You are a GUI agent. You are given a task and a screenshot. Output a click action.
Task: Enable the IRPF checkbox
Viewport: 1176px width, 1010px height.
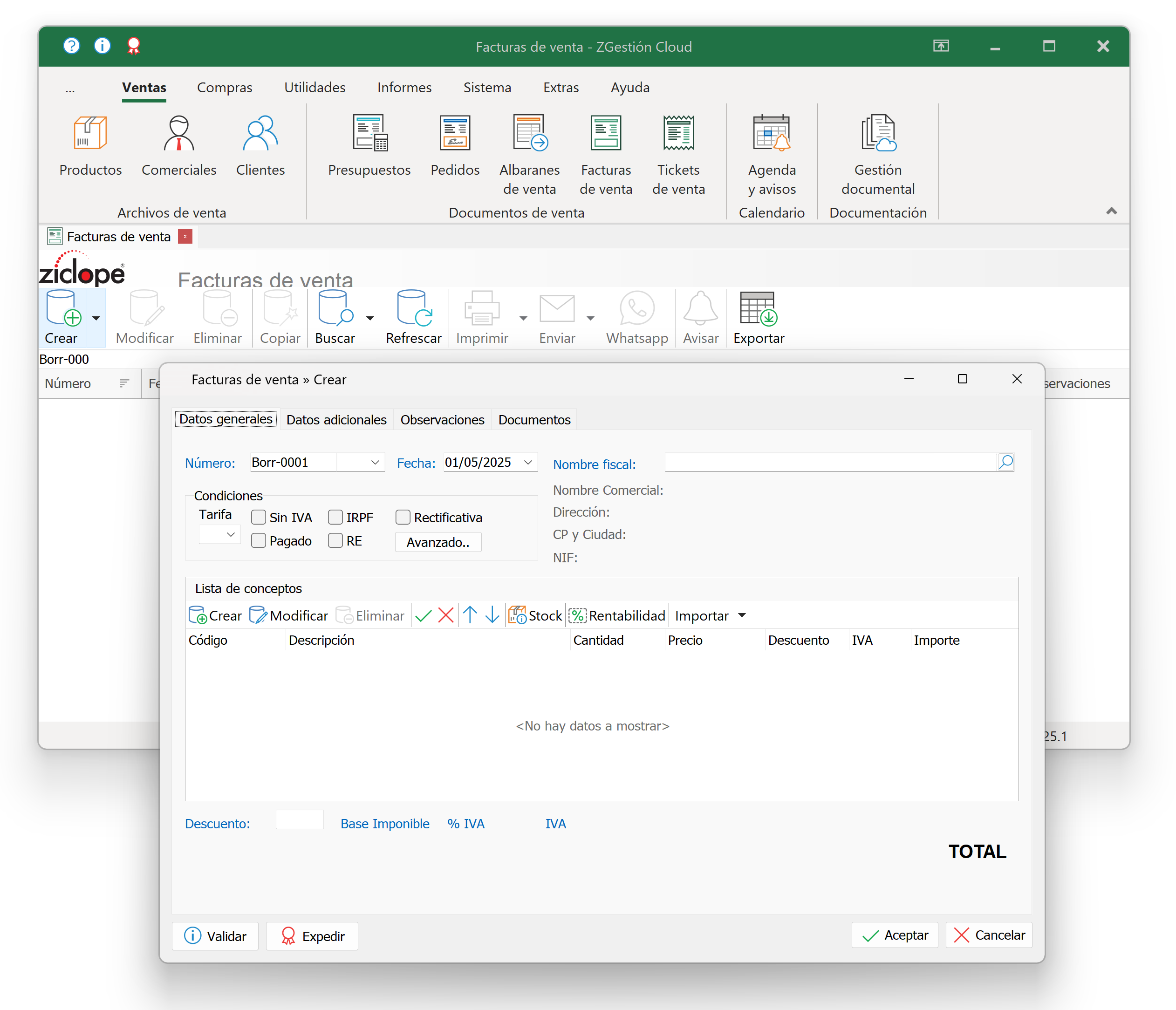335,517
